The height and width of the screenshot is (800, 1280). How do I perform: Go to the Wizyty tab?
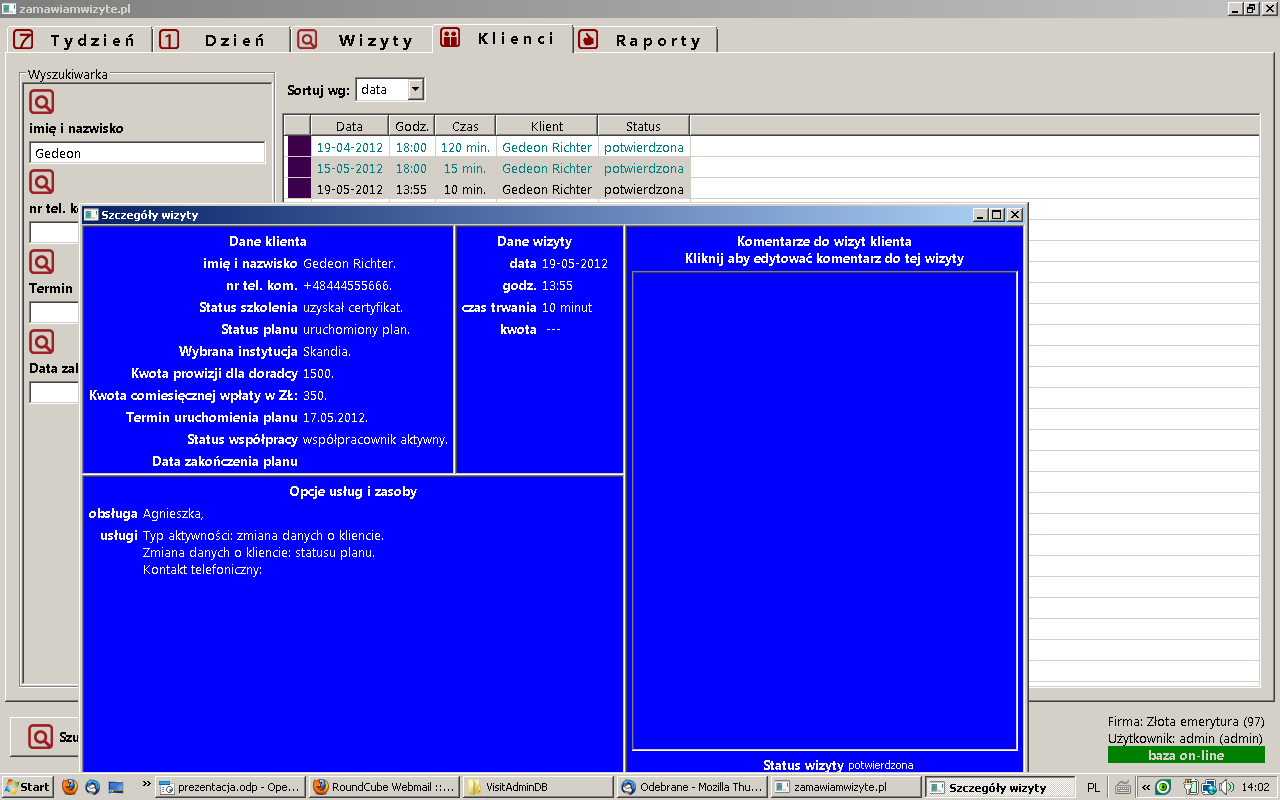362,40
